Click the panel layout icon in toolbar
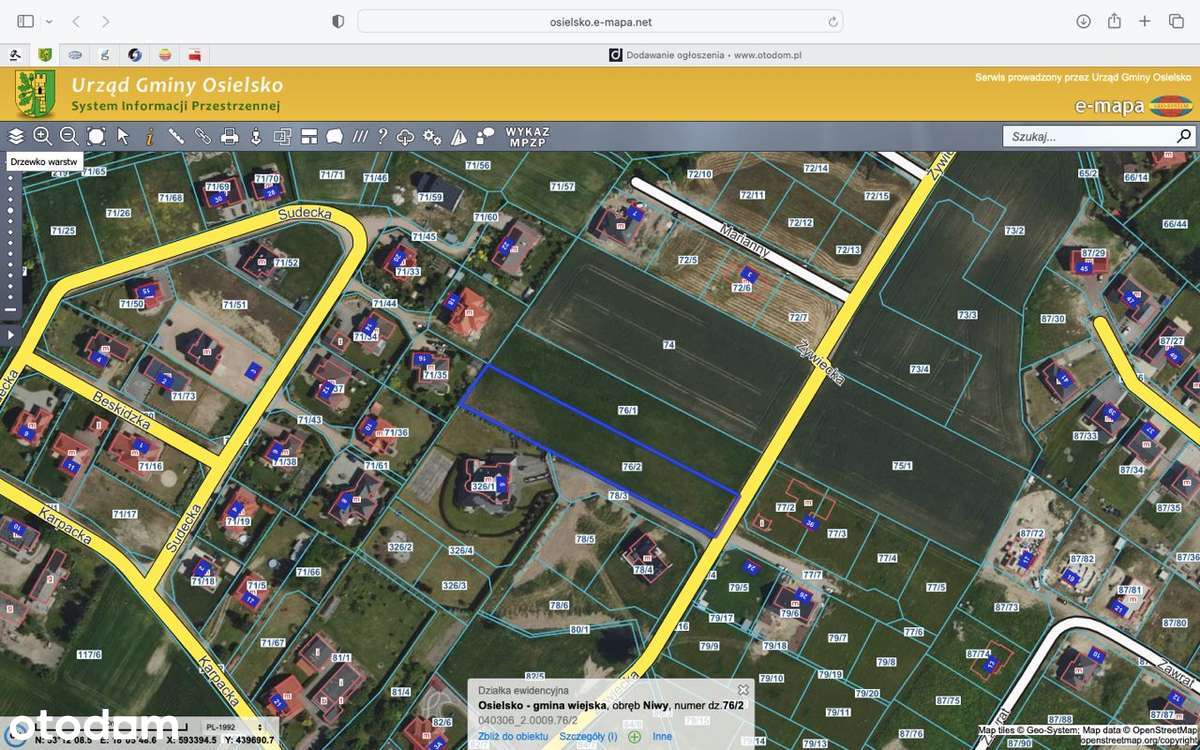Viewport: 1200px width, 750px height. [309, 136]
